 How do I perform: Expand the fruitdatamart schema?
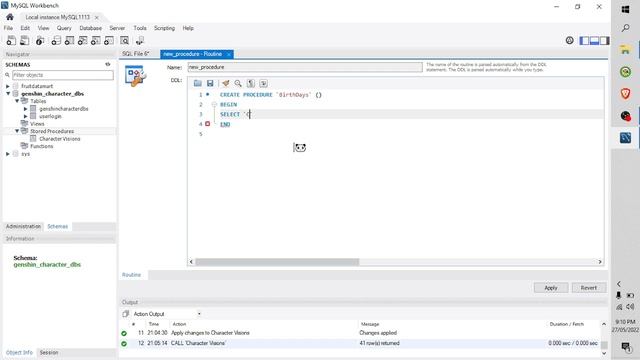click(x=8, y=86)
